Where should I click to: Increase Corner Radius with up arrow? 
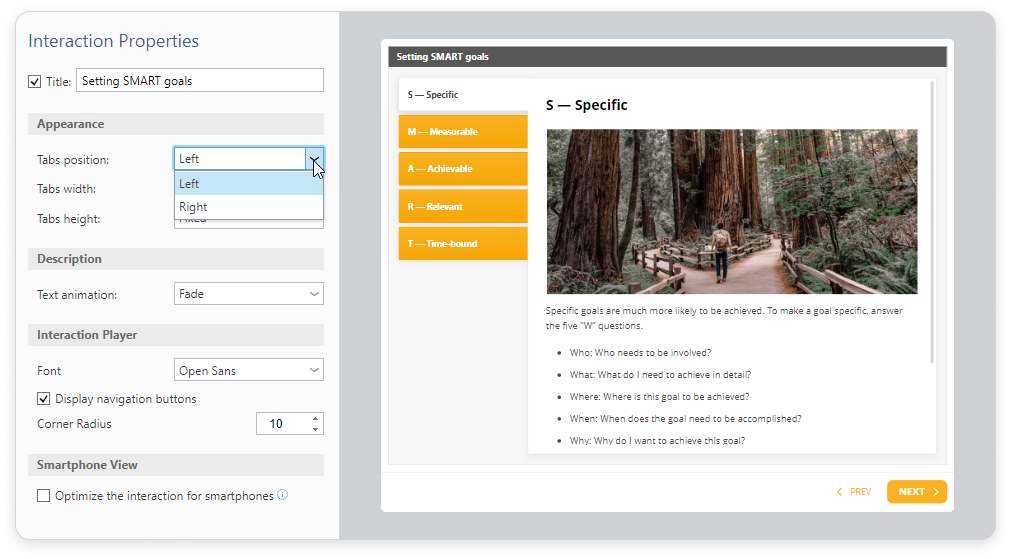pos(315,419)
